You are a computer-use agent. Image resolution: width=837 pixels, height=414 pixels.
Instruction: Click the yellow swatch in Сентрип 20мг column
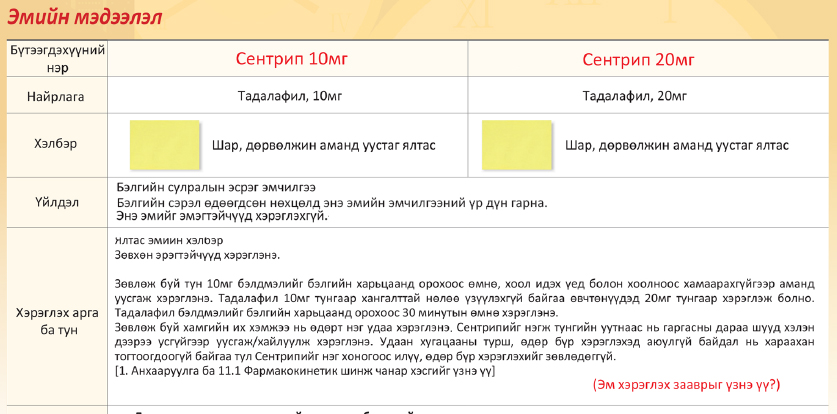click(x=517, y=145)
